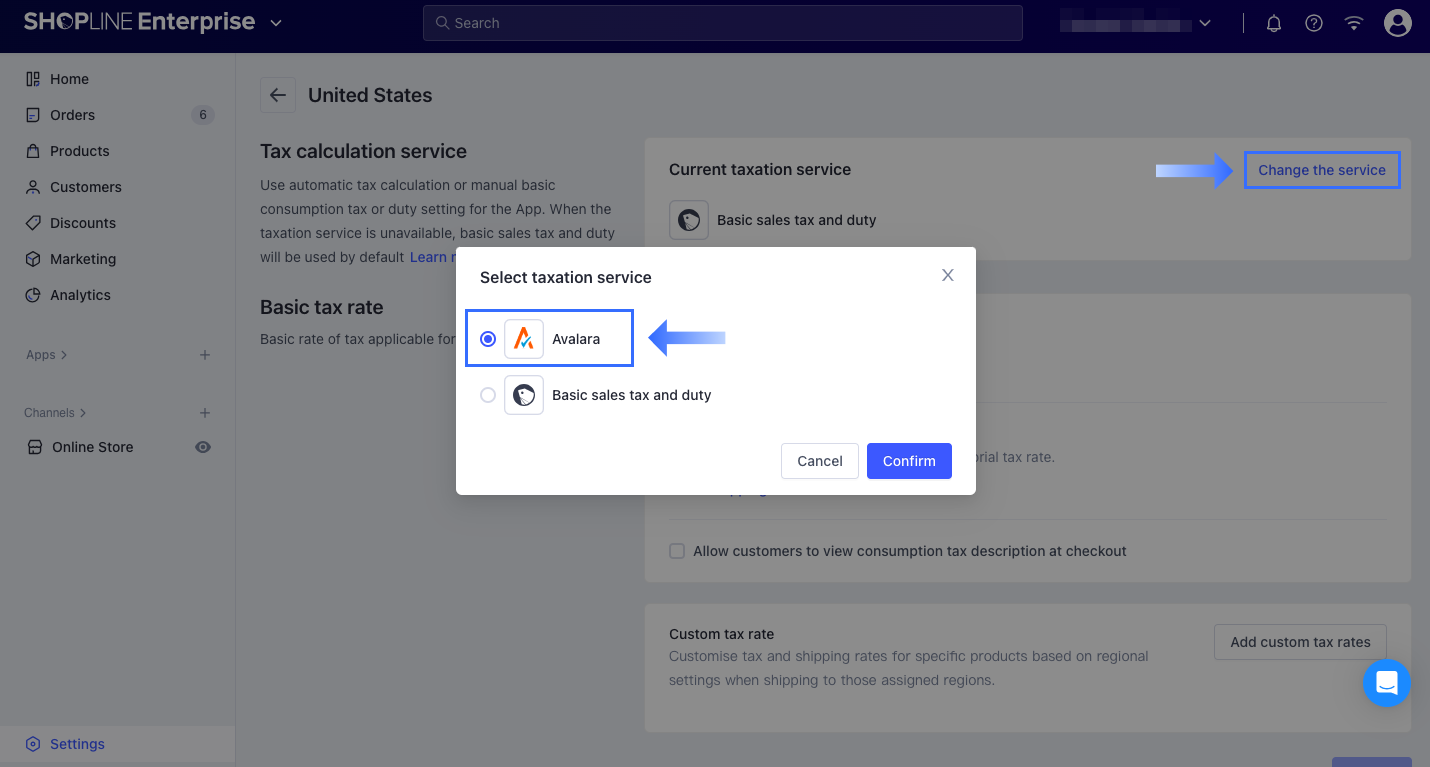Preview Online Store with eye icon

[203, 447]
